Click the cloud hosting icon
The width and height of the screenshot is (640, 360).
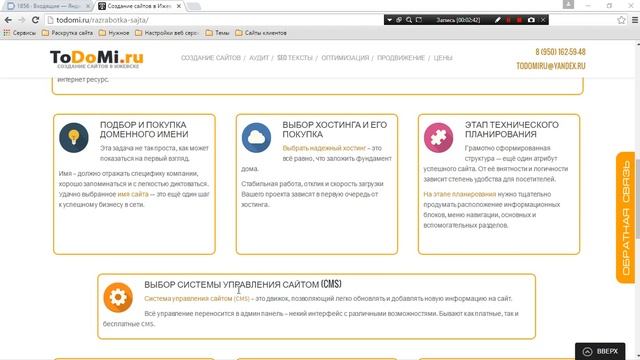click(256, 138)
